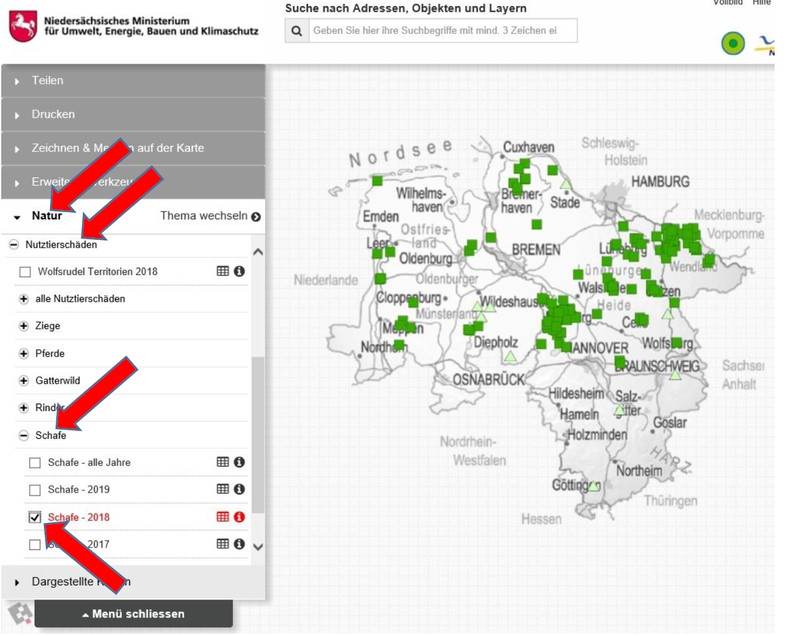Expand the Ziege tree group
800x636 pixels.
click(24, 326)
